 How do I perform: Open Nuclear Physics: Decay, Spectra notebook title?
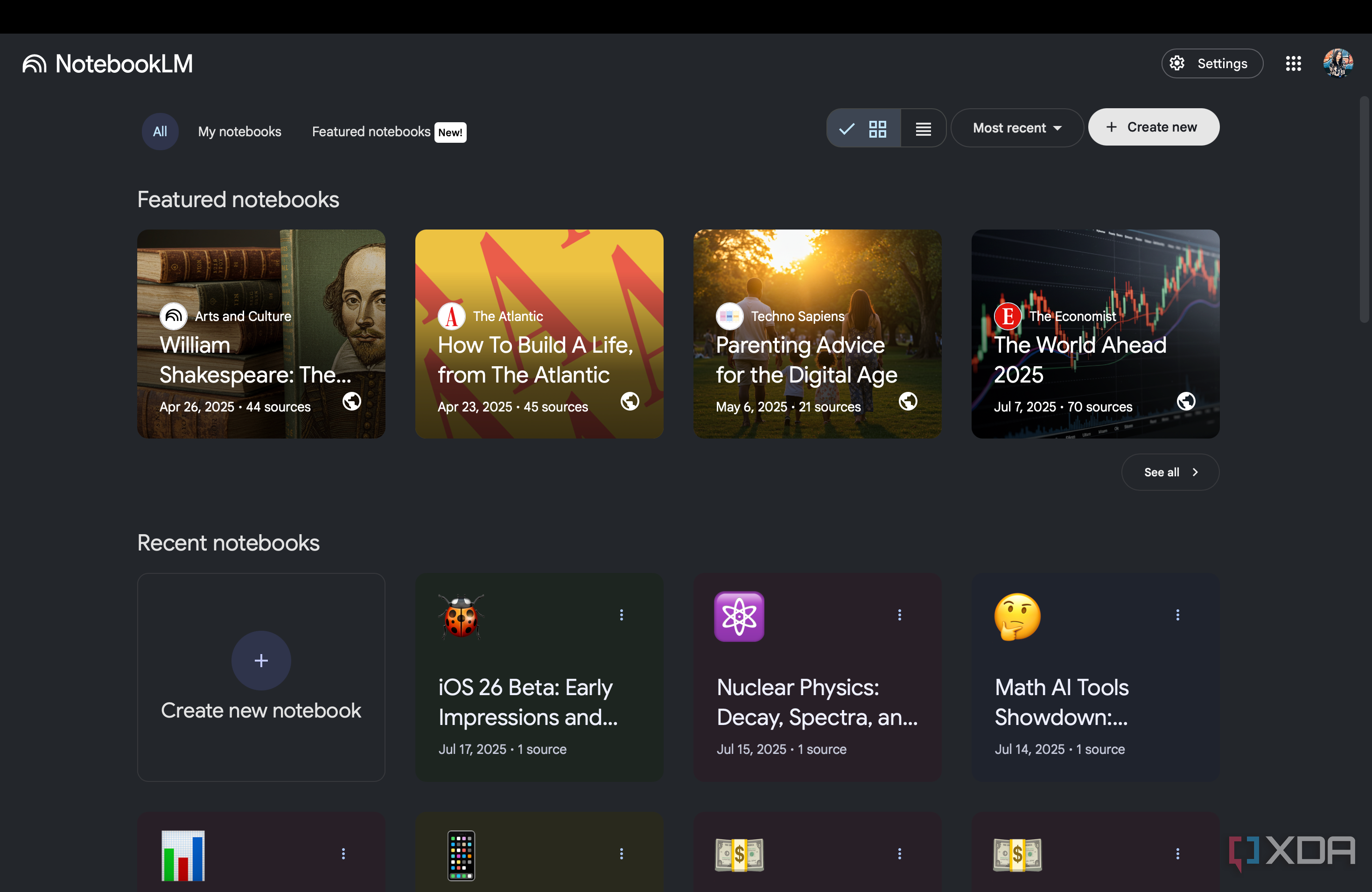coord(817,703)
